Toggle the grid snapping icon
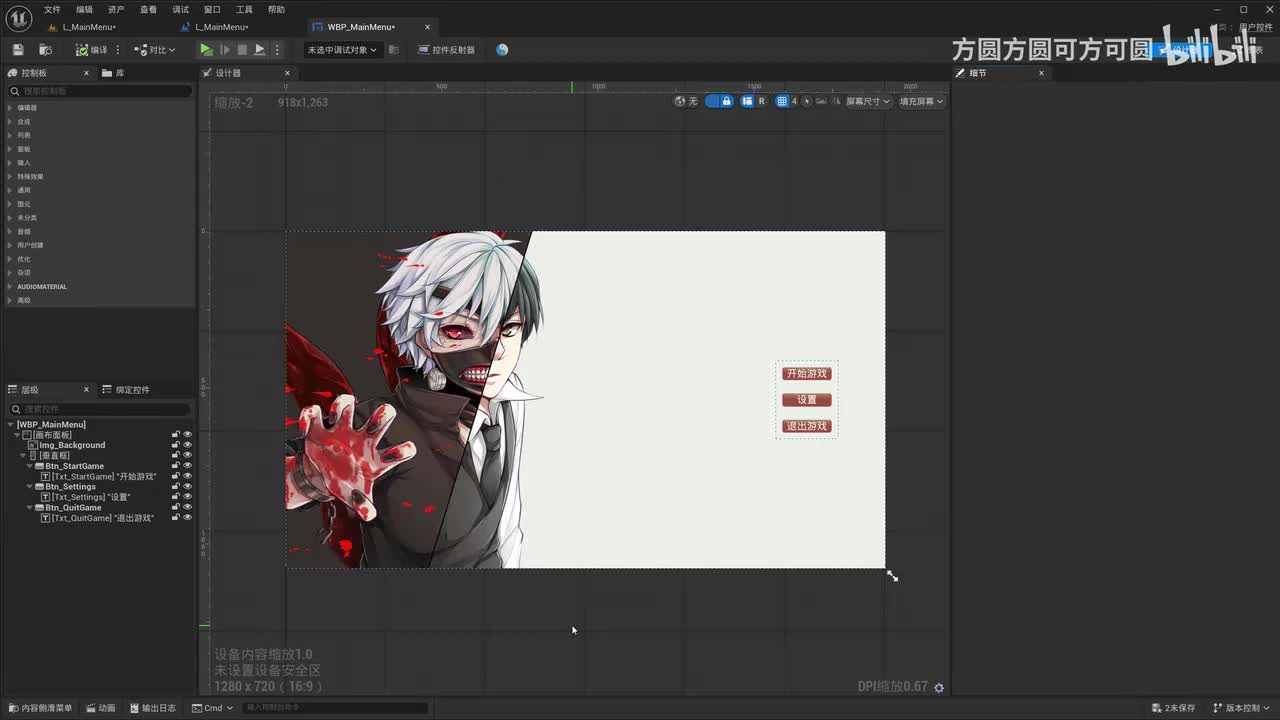Viewport: 1280px width, 720px height. pos(782,101)
